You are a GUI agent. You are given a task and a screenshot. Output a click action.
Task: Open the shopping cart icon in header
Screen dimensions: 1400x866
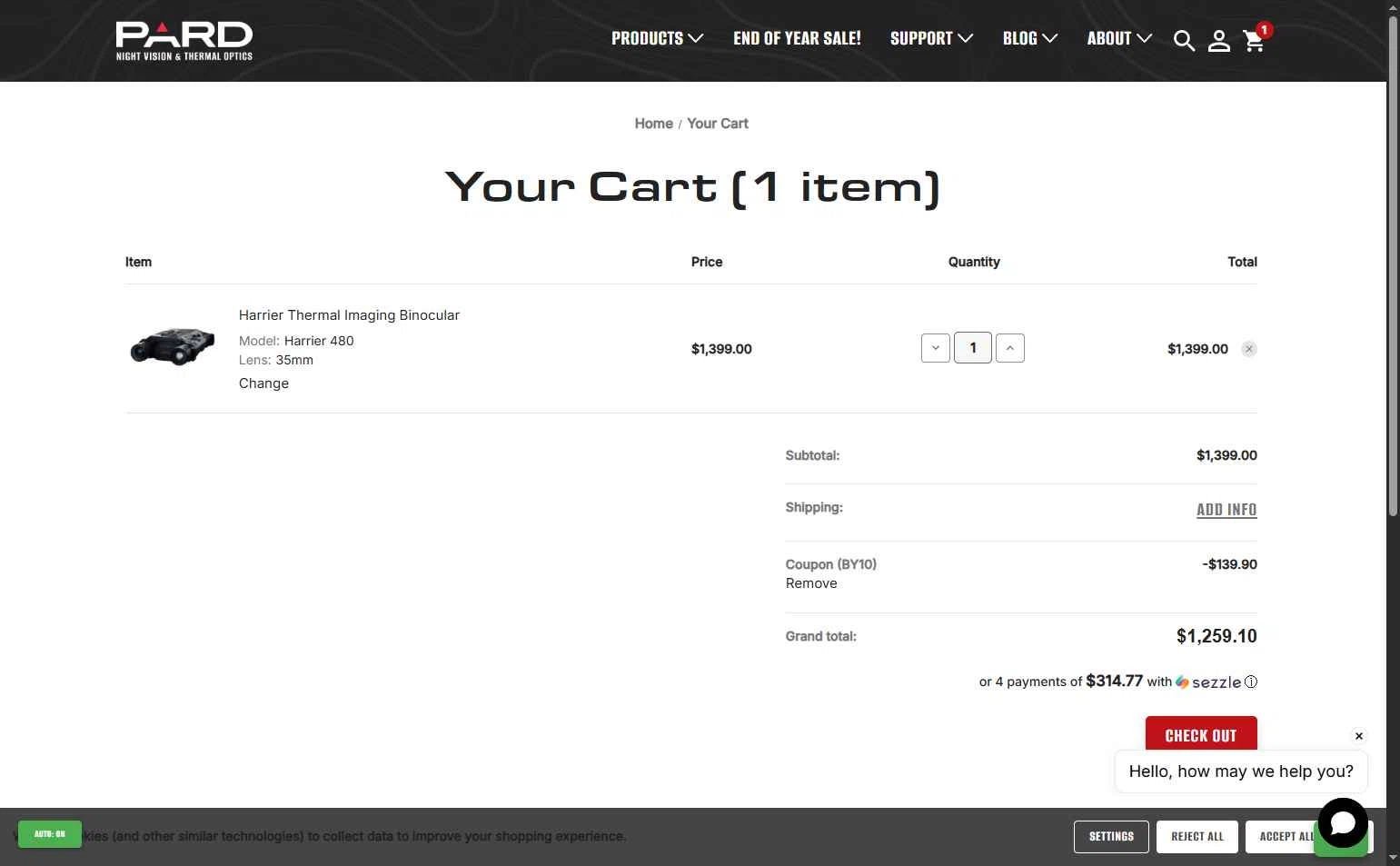click(x=1255, y=39)
